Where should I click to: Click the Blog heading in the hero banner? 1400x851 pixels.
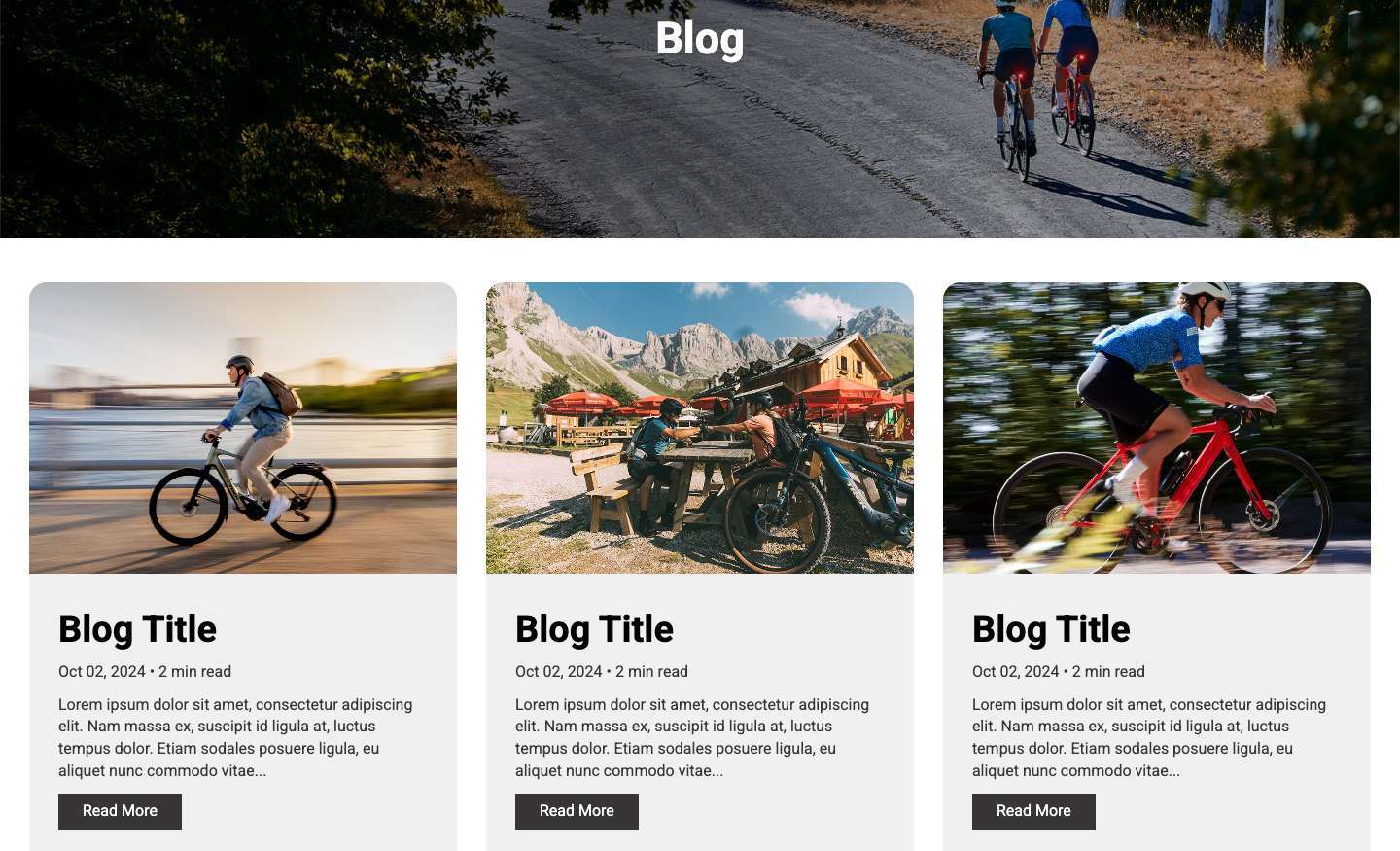700,39
